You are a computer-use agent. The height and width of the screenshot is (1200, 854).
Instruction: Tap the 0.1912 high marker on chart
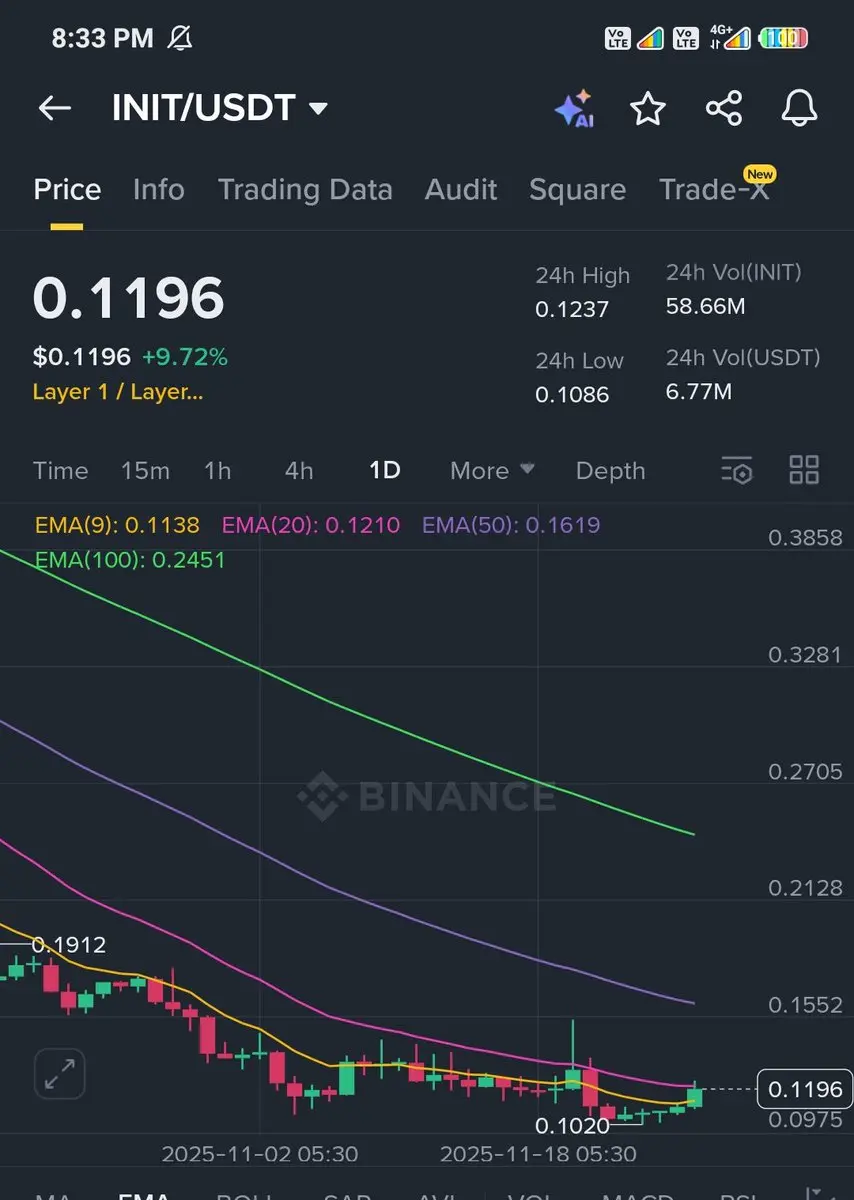coord(68,945)
